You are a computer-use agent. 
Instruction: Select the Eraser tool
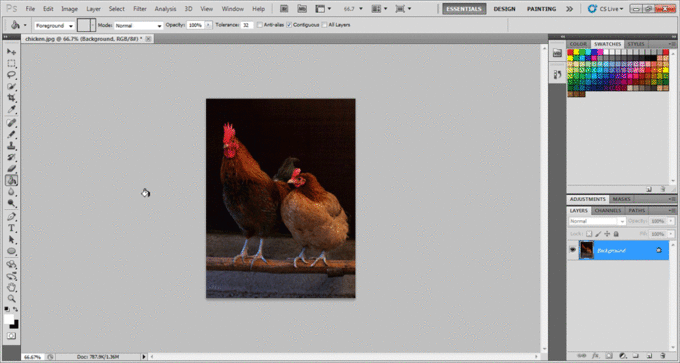tap(11, 169)
